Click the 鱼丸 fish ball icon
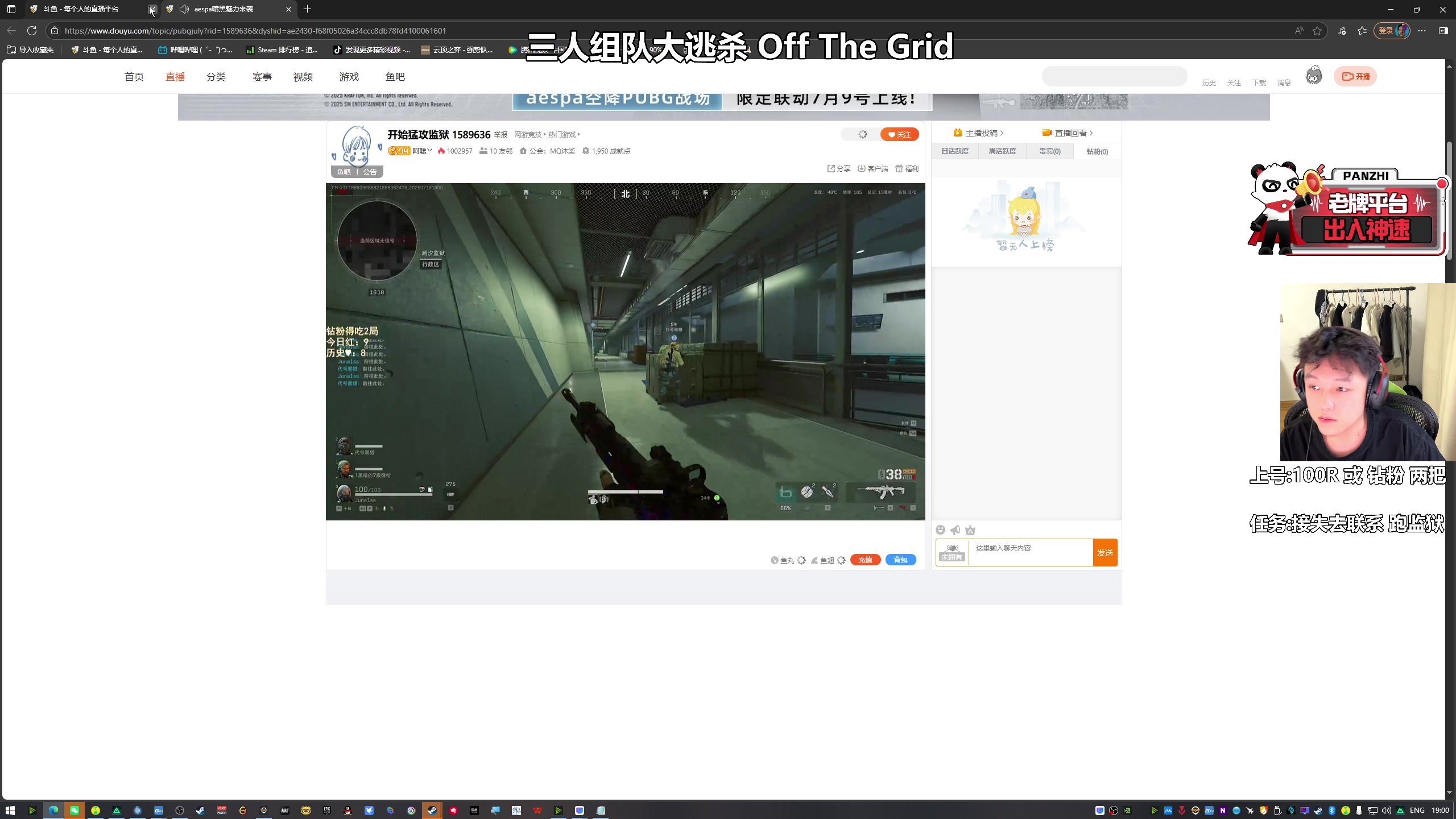 tap(775, 560)
